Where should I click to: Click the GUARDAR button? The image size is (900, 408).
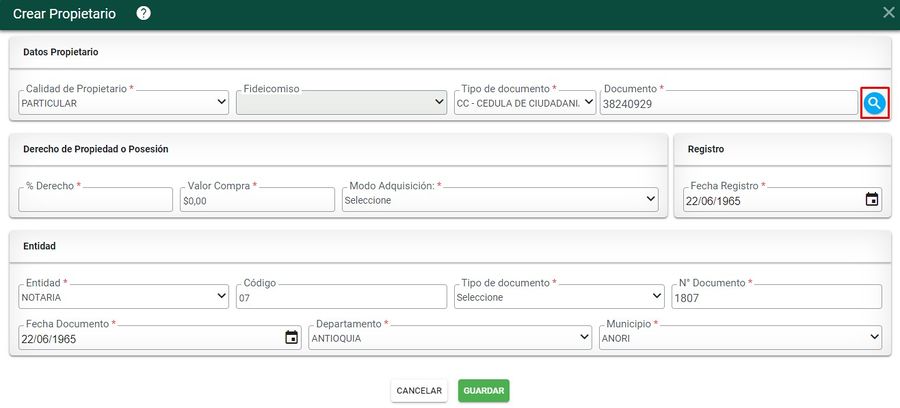[x=483, y=391]
